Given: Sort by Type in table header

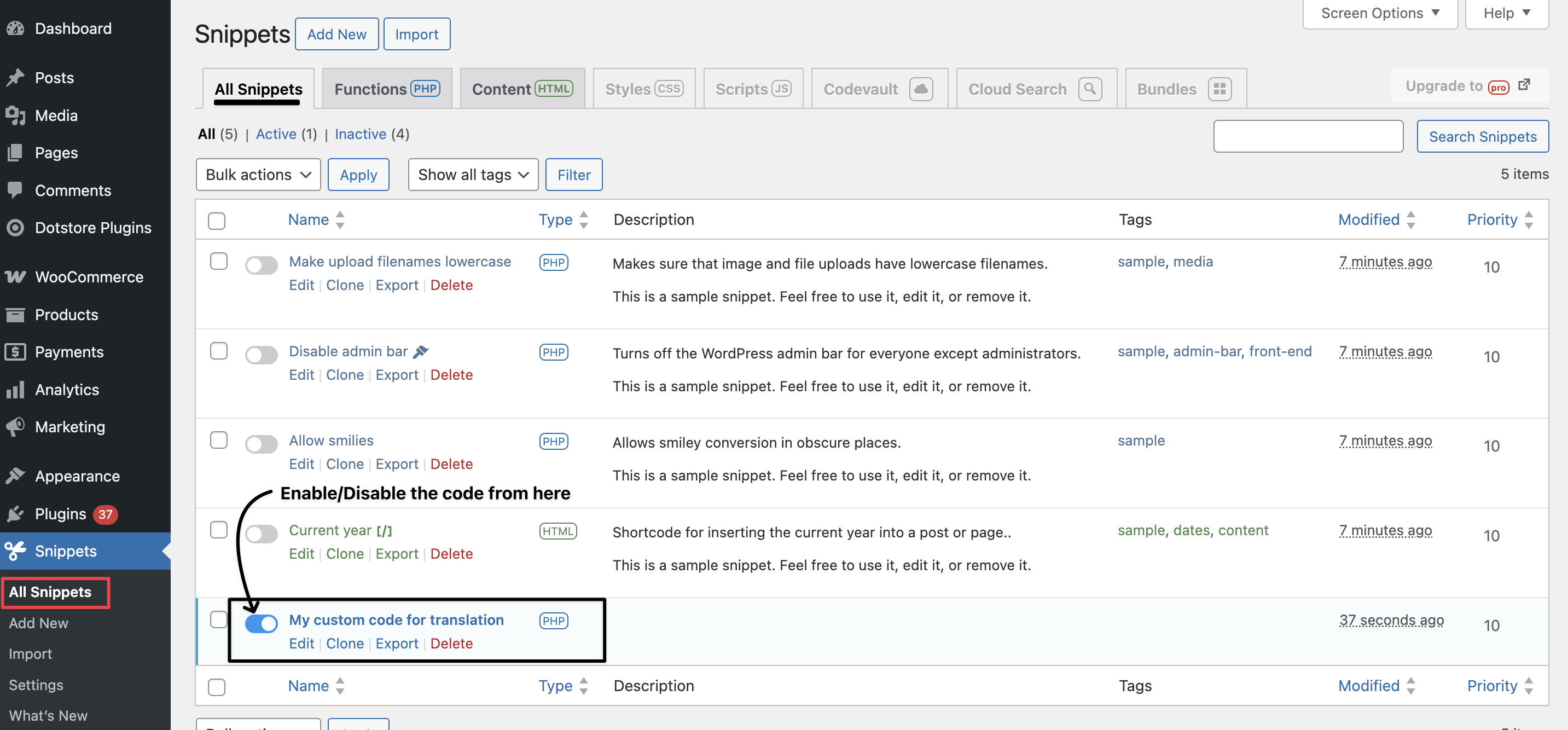Looking at the screenshot, I should (563, 220).
